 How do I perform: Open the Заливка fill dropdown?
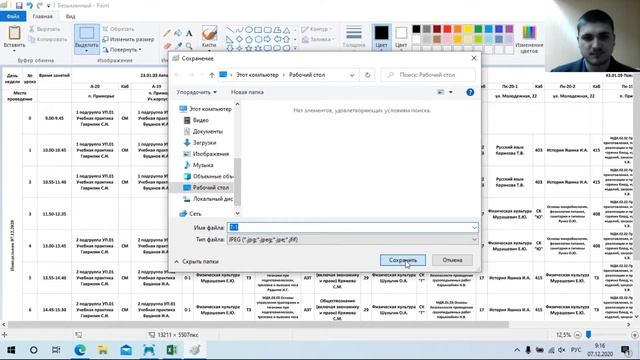point(318,39)
